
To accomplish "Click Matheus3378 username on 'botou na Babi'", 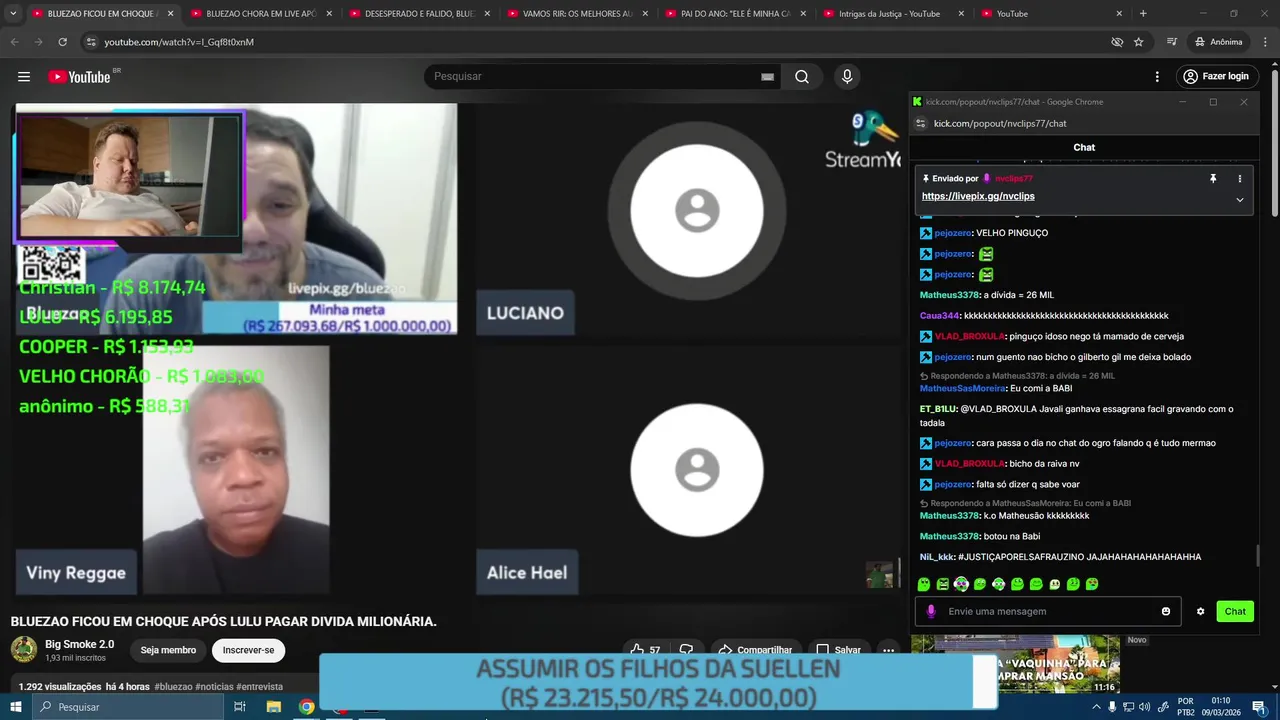I will tap(949, 536).
